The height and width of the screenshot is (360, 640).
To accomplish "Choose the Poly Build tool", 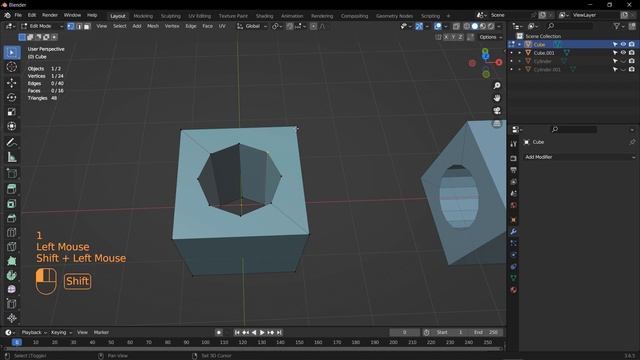I will click(x=11, y=261).
